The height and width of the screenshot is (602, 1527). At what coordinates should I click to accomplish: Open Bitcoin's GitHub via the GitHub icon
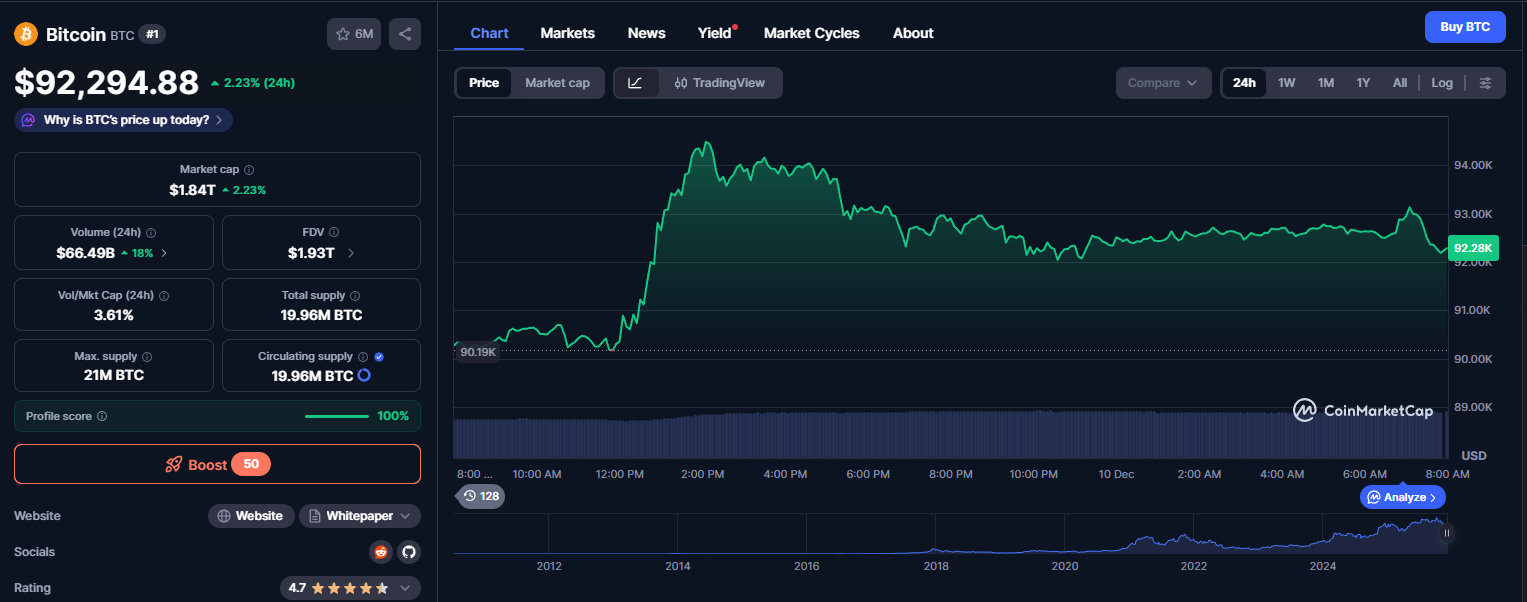click(408, 551)
